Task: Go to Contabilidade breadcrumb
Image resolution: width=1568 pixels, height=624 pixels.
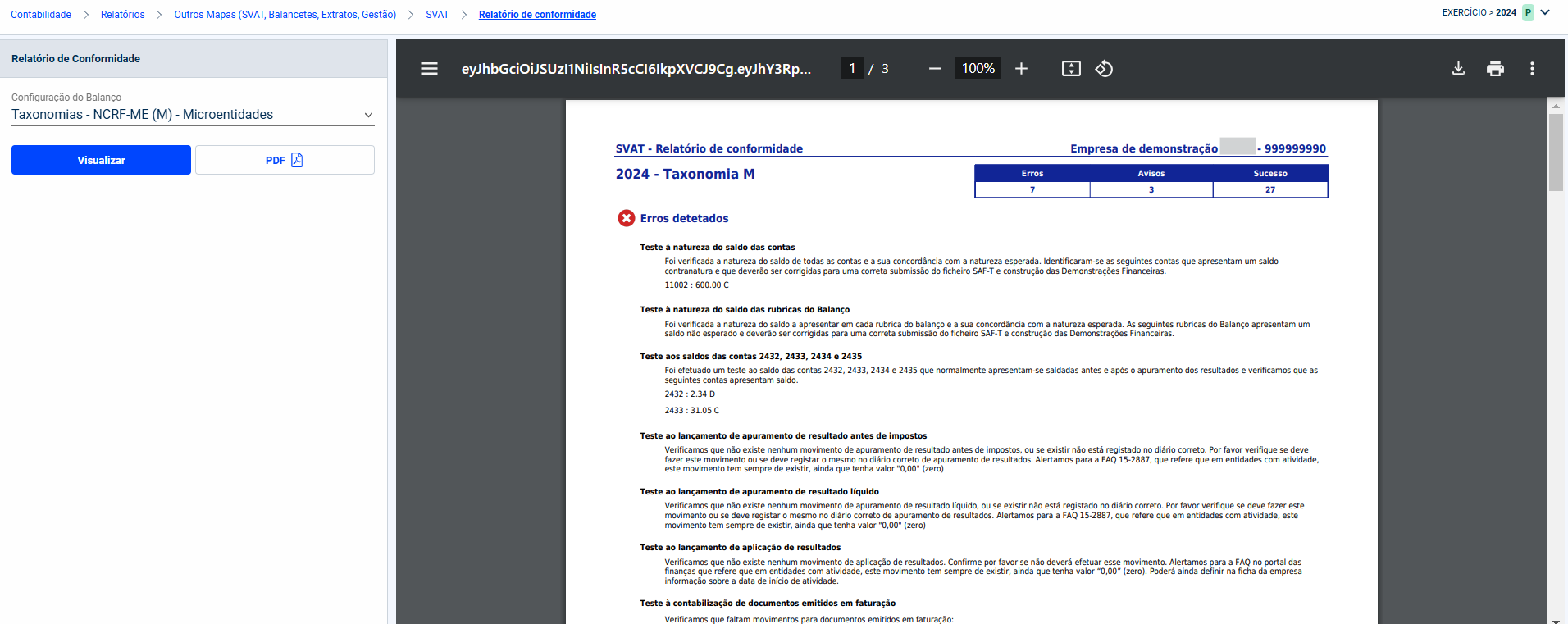Action: tap(41, 15)
